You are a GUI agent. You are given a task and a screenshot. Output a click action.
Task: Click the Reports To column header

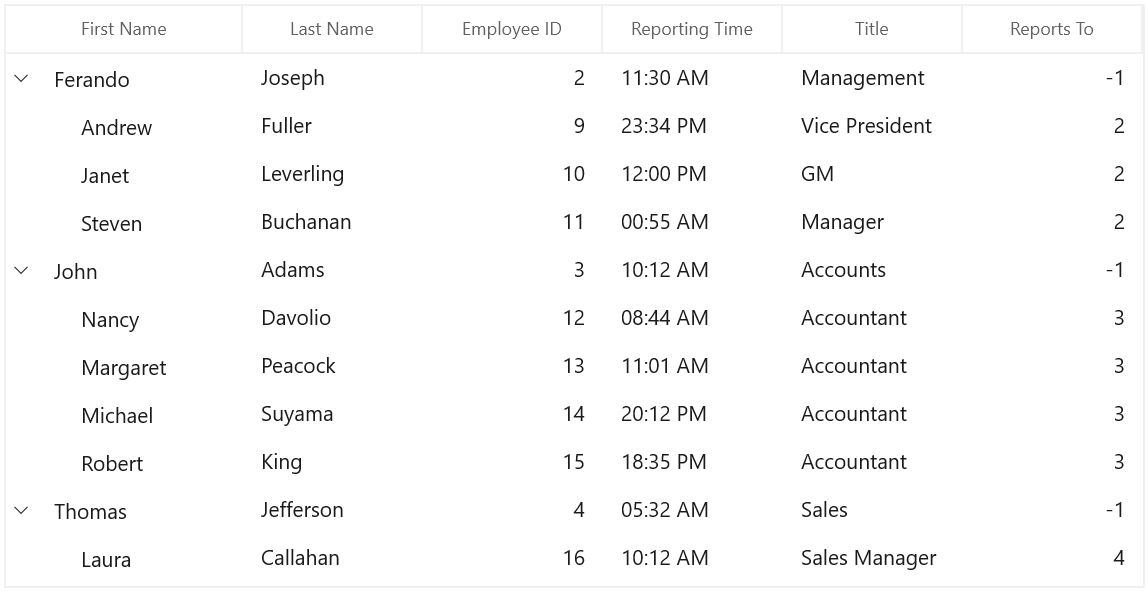(x=1052, y=29)
